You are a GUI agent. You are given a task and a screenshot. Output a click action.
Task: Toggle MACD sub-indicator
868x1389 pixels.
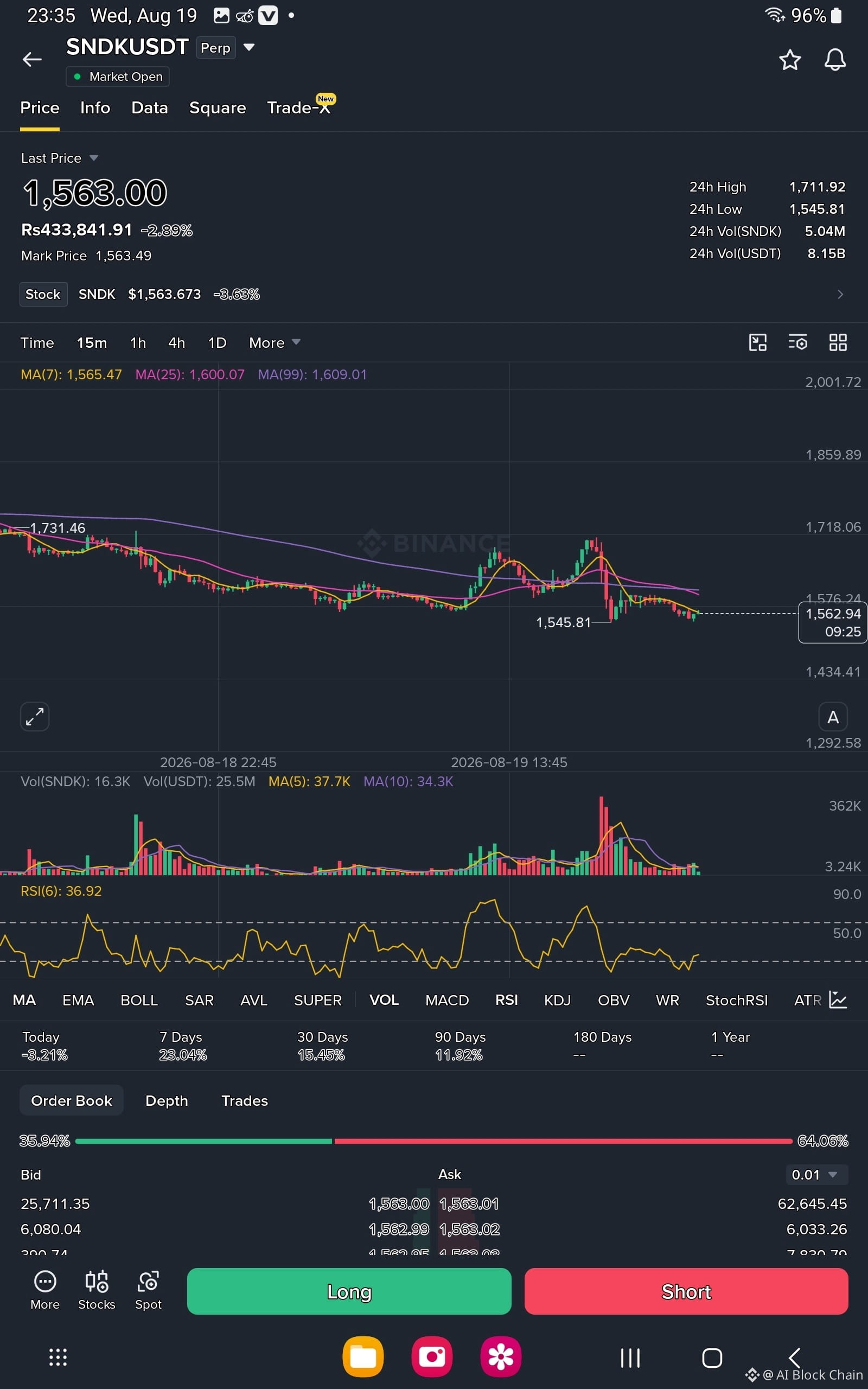447,1000
